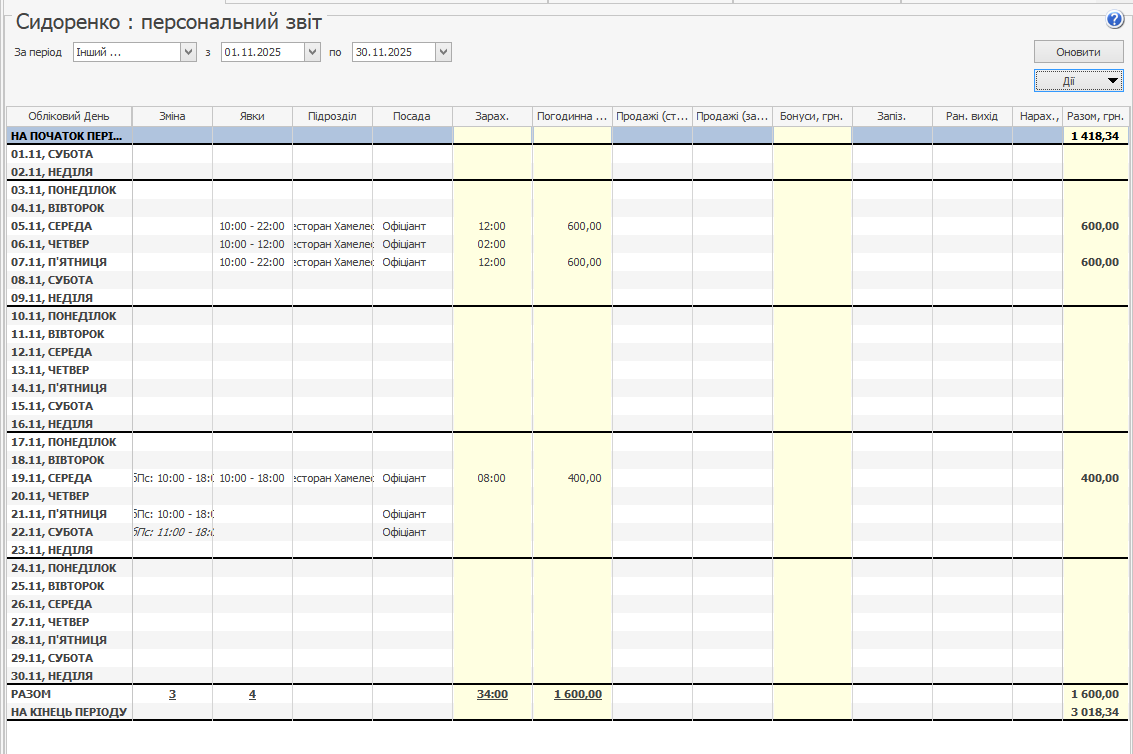Open the total shifts link 3
The height and width of the screenshot is (754, 1133).
click(x=172, y=694)
